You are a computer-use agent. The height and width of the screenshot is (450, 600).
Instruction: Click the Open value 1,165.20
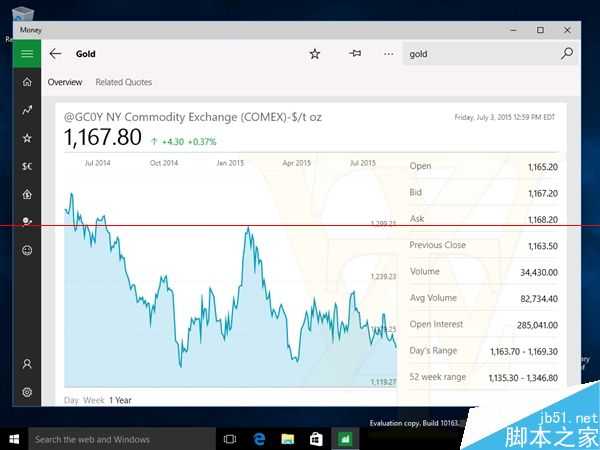click(543, 167)
